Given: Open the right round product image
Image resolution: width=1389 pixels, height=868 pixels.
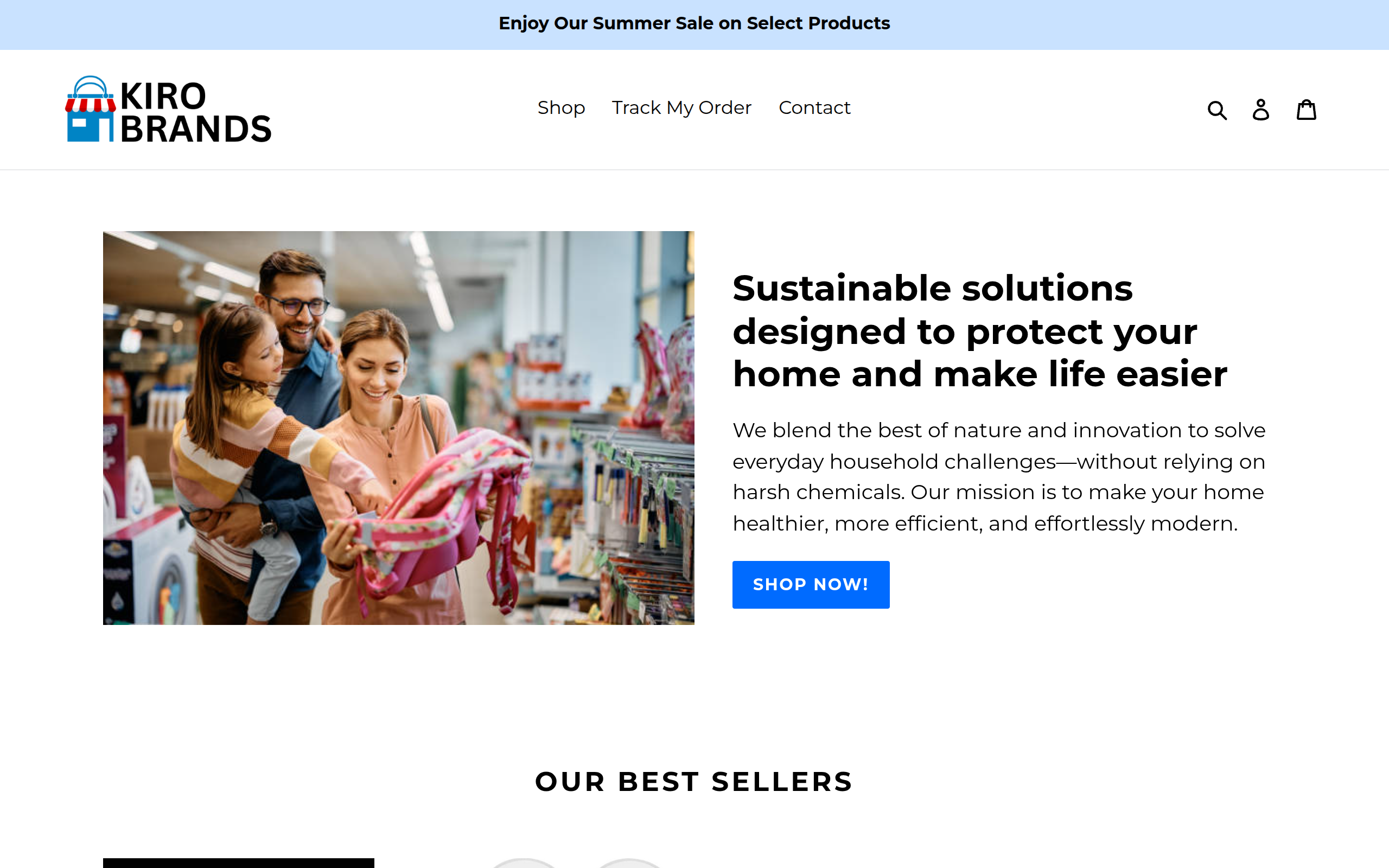Looking at the screenshot, I should (629, 864).
